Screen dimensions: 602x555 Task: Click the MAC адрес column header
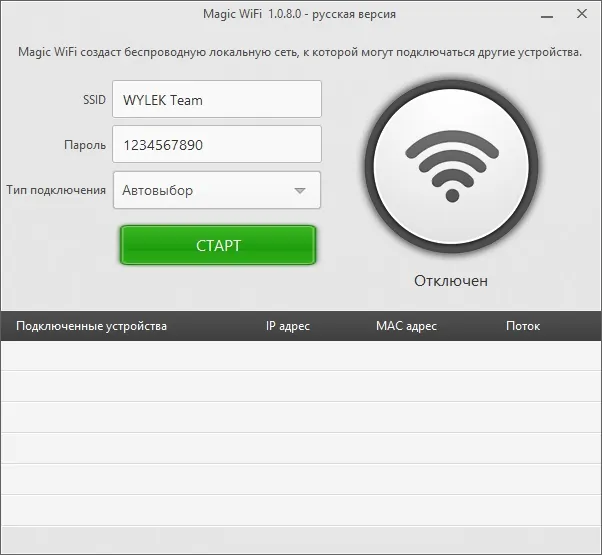pyautogui.click(x=406, y=326)
